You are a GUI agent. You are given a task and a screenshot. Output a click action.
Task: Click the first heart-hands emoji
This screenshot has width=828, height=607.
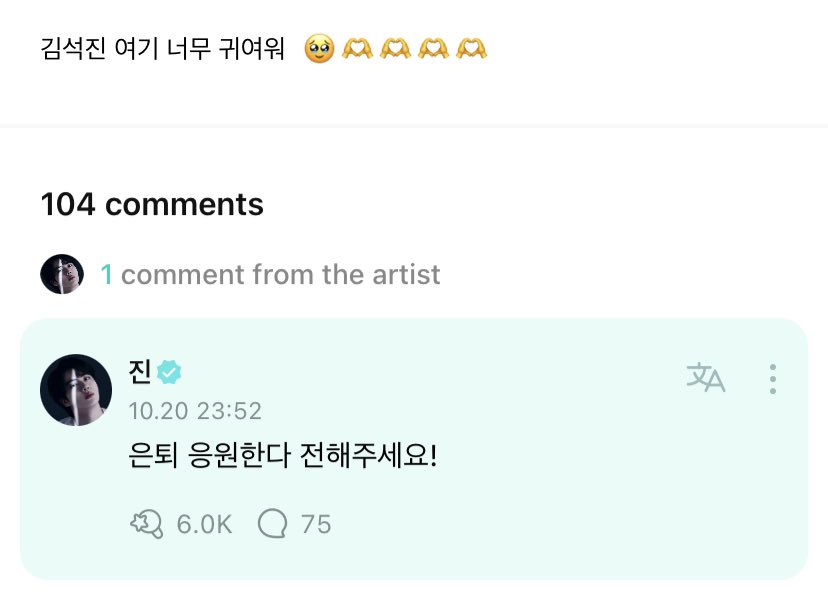click(357, 48)
